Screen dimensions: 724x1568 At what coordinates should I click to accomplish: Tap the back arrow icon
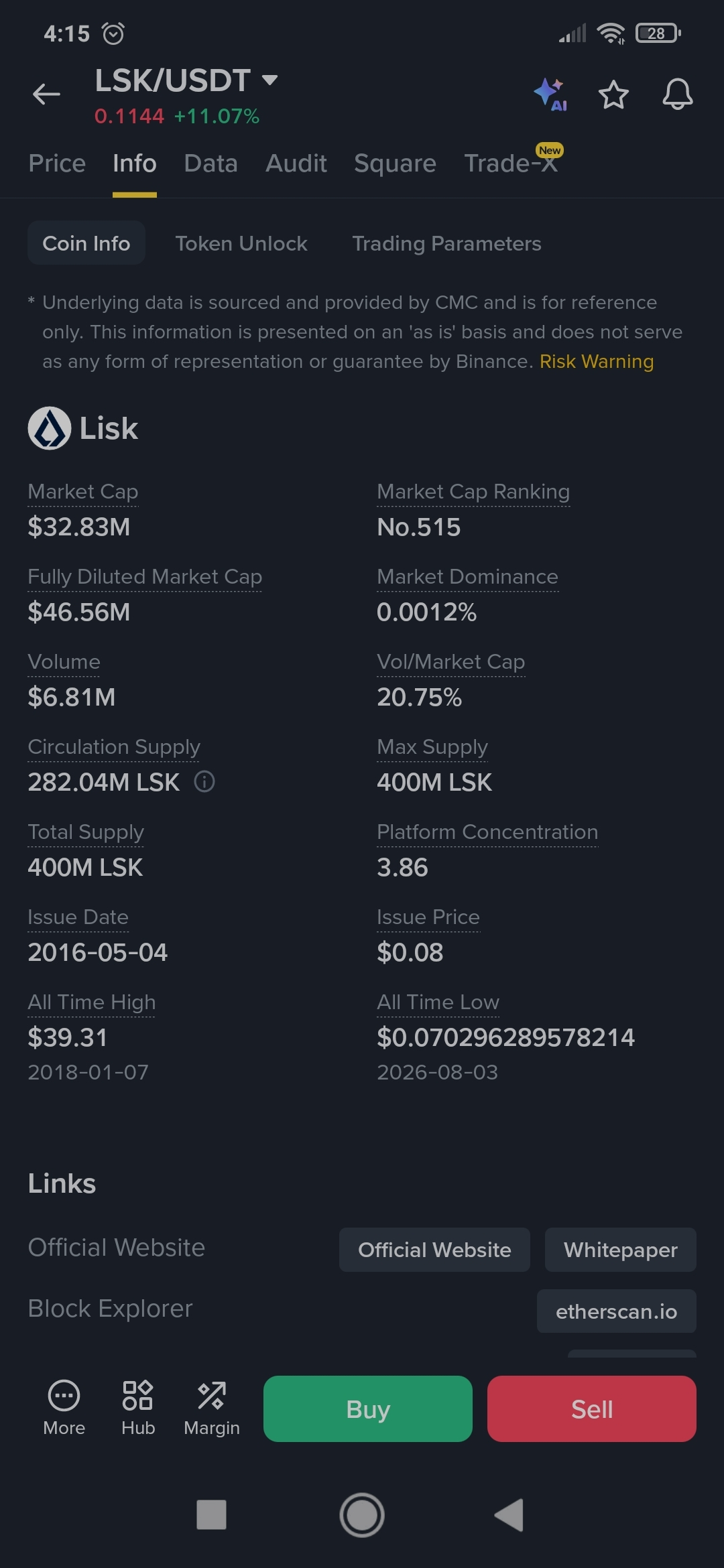pyautogui.click(x=46, y=94)
